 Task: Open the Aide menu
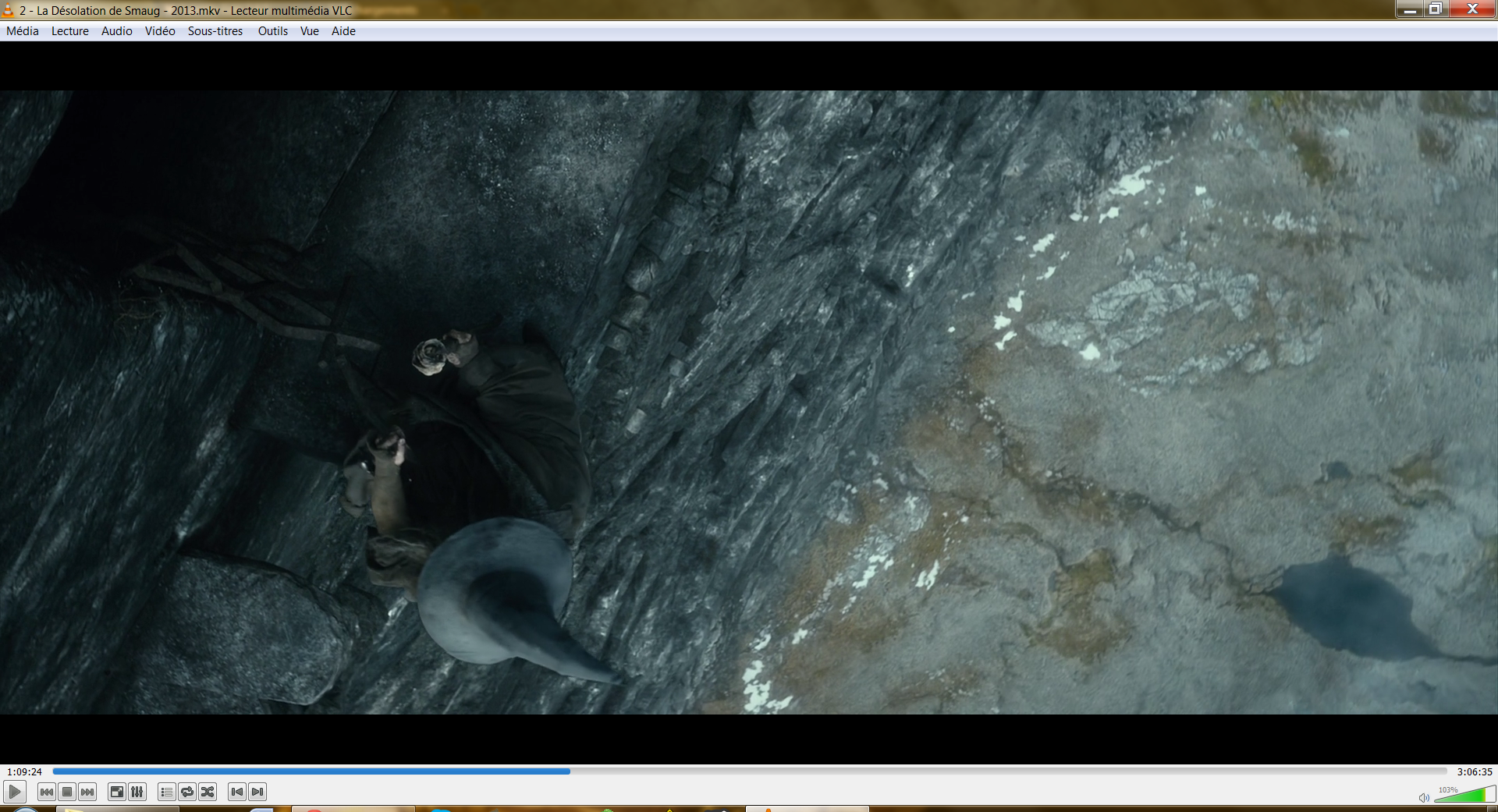pos(343,31)
